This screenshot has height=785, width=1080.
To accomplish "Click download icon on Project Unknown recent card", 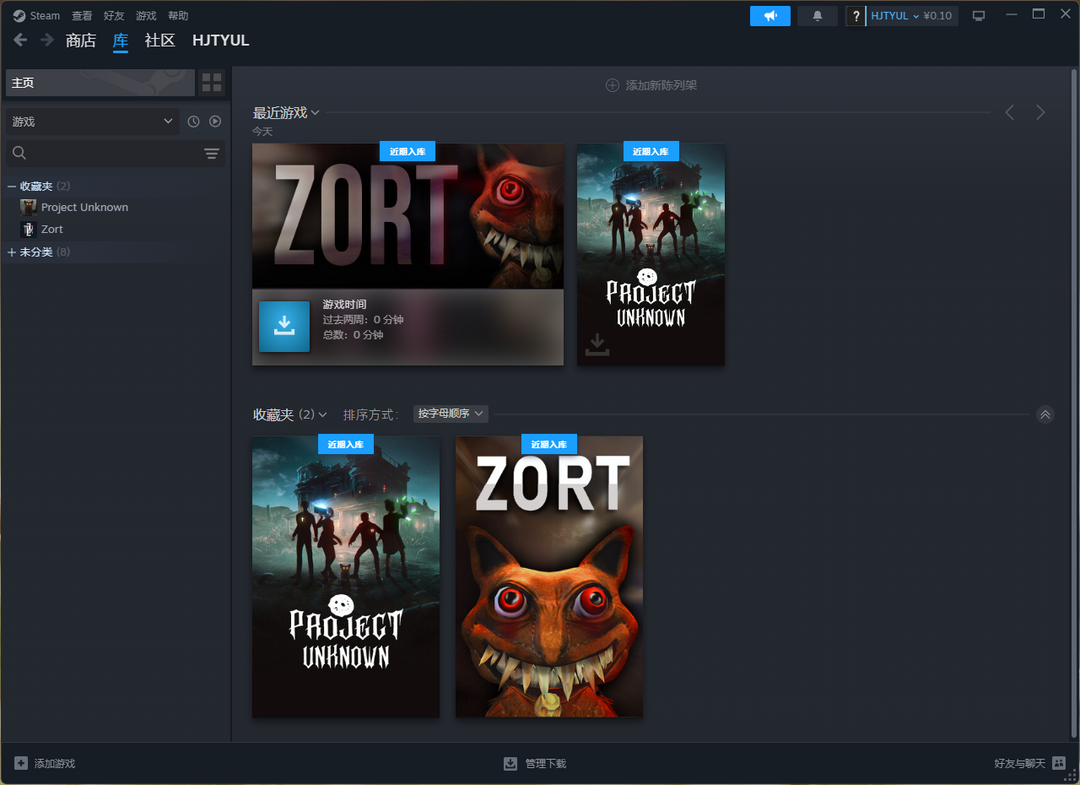I will (x=597, y=344).
